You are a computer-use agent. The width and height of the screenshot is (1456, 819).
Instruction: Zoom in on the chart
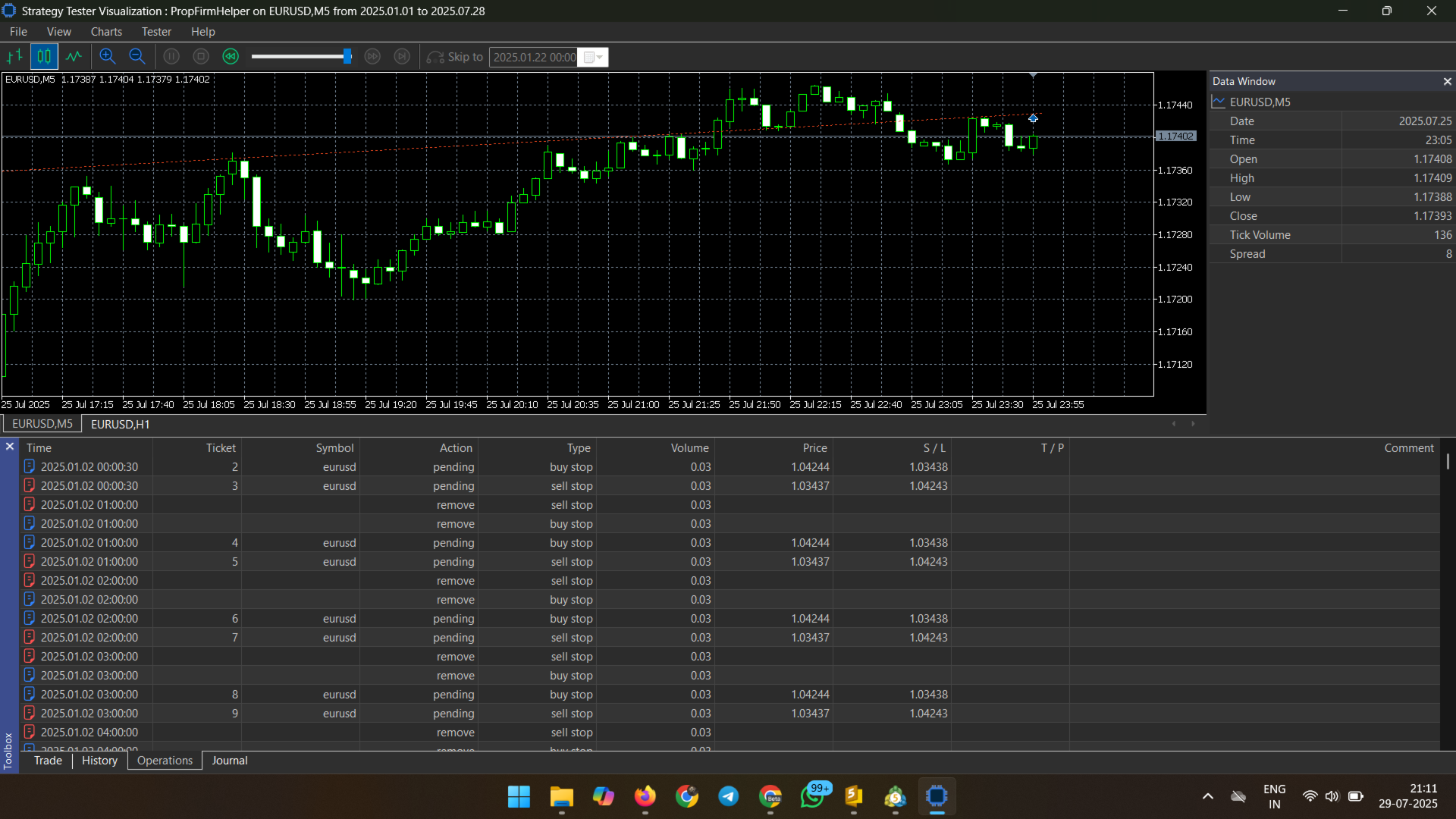pyautogui.click(x=107, y=56)
